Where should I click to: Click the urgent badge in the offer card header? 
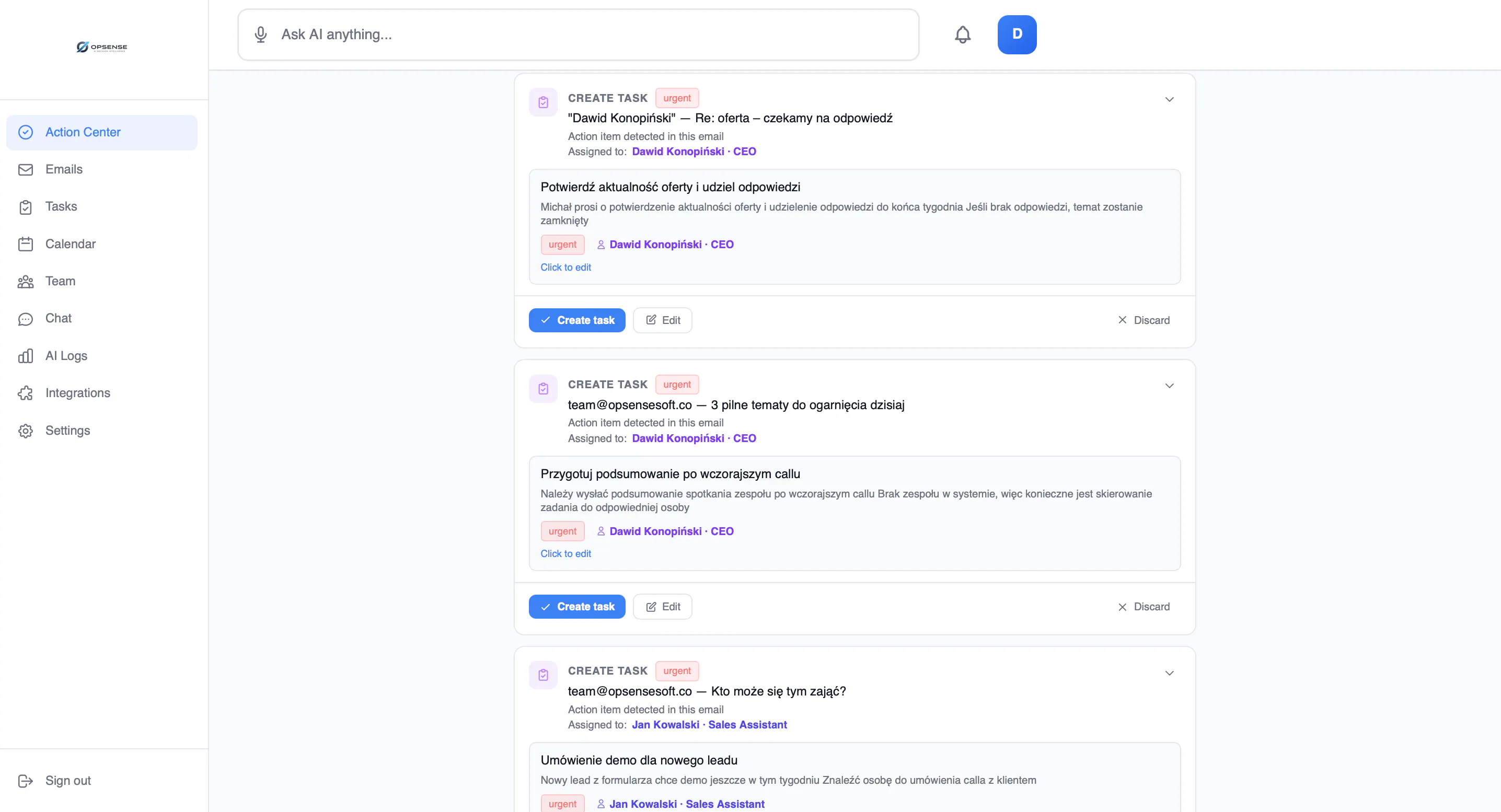tap(677, 98)
